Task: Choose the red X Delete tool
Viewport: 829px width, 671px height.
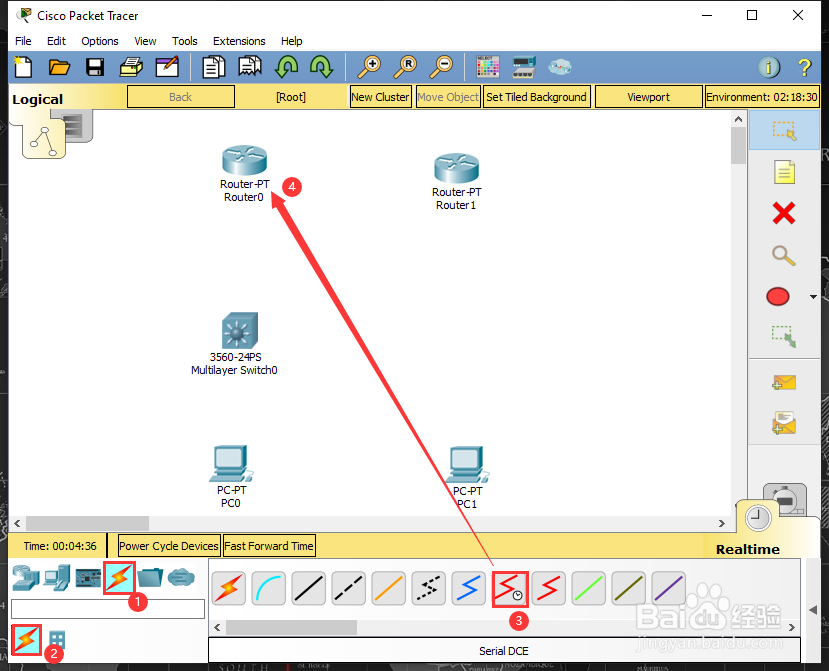Action: [x=784, y=214]
